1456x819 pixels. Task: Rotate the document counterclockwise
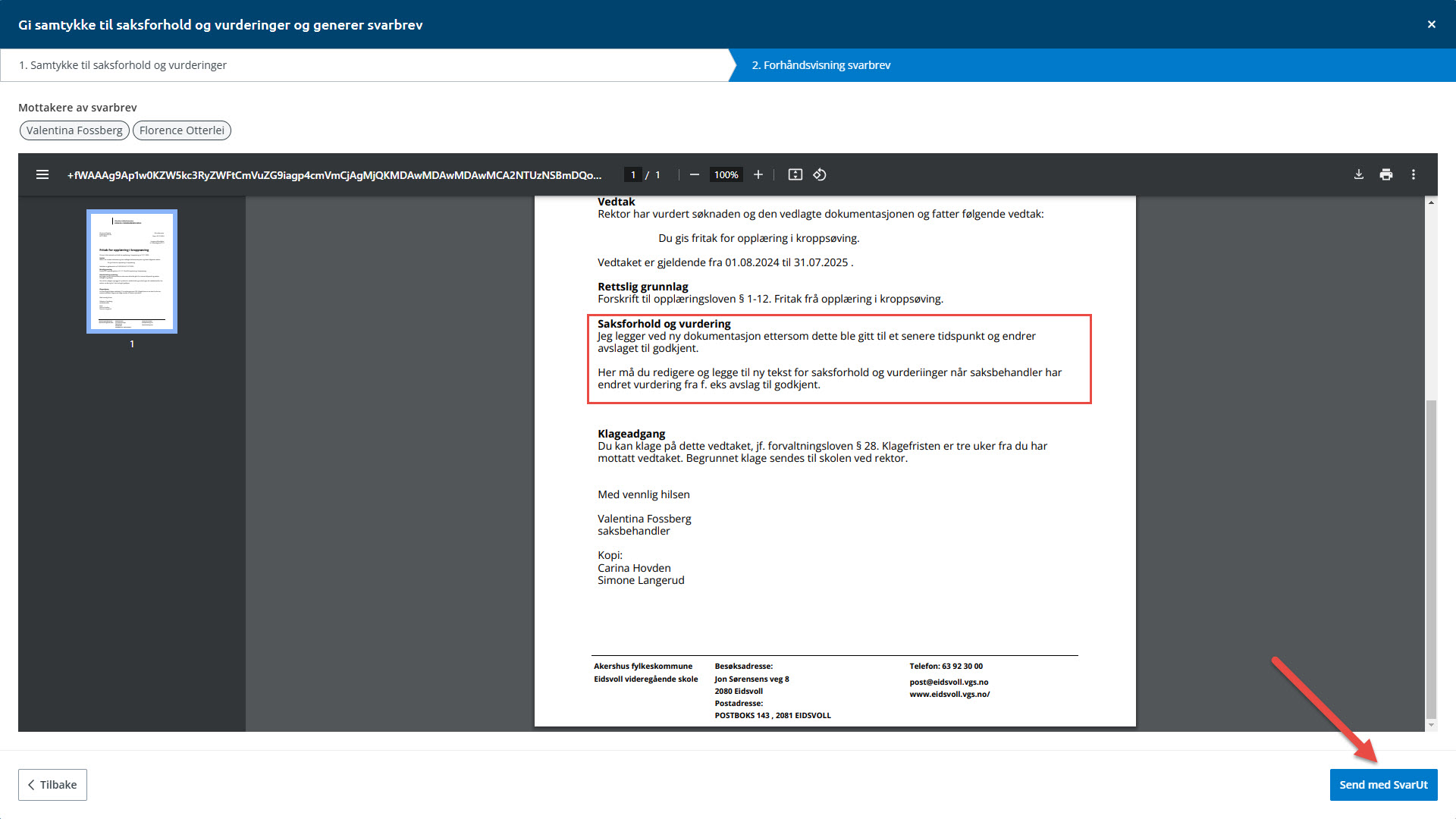point(820,174)
